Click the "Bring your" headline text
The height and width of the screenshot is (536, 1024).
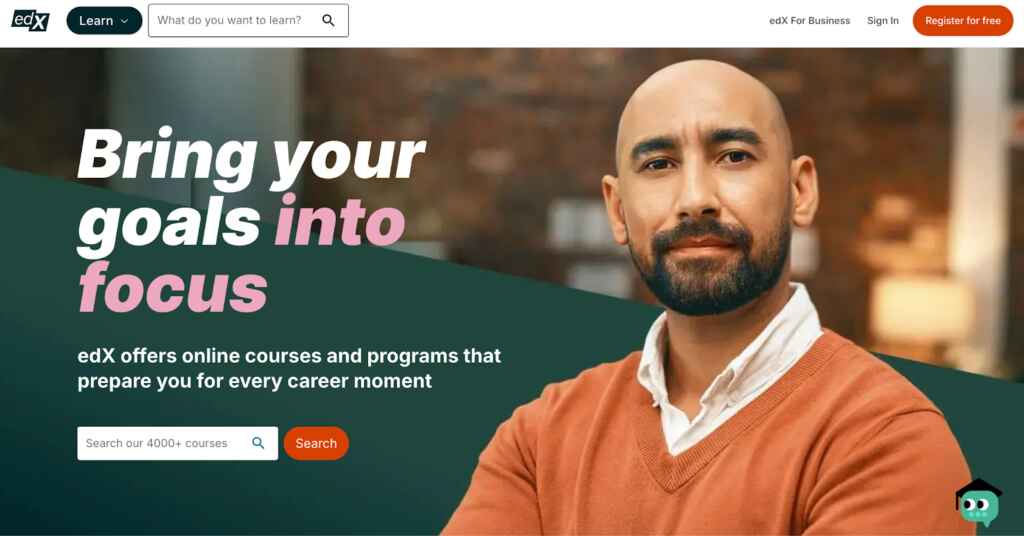pyautogui.click(x=251, y=155)
